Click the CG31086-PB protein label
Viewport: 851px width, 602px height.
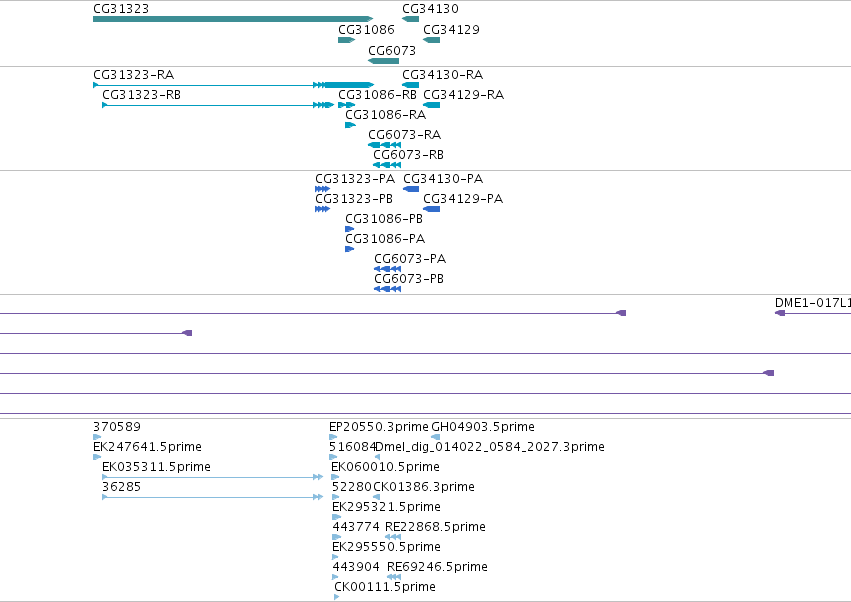tap(384, 219)
